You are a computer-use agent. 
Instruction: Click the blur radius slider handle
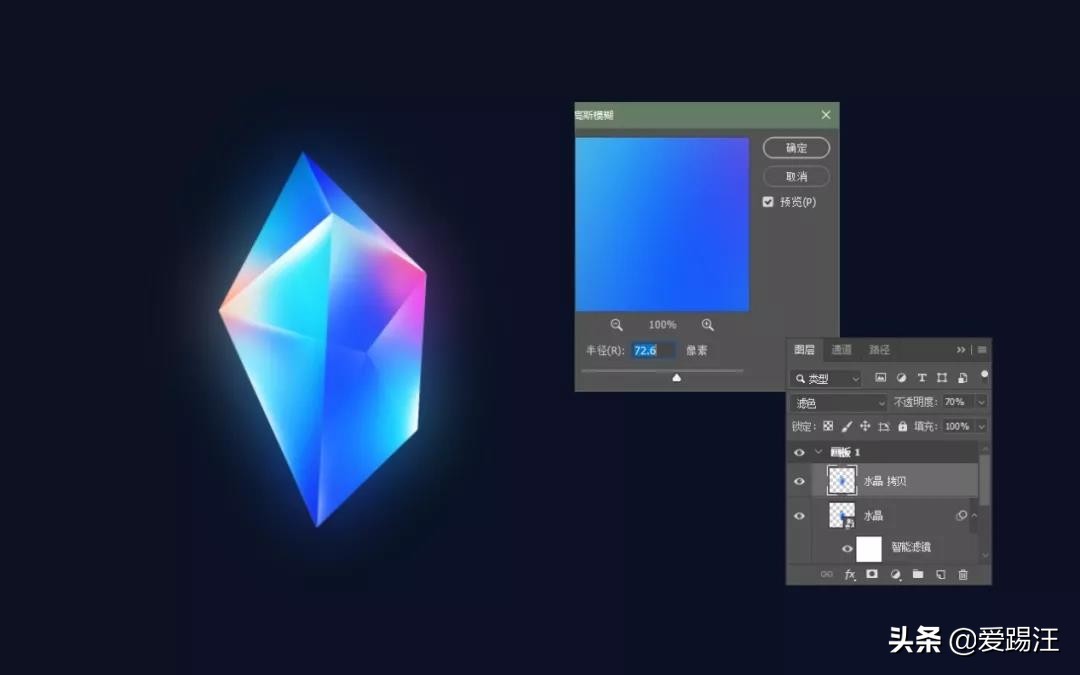coord(677,378)
